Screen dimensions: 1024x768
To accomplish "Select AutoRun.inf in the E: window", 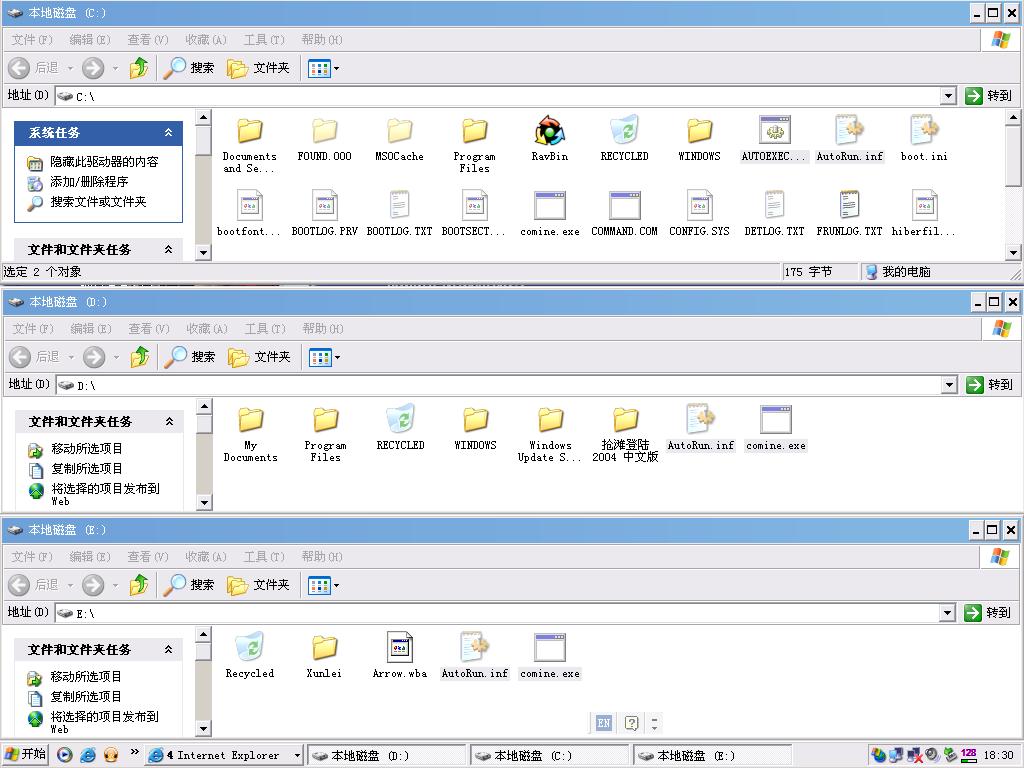I will pyautogui.click(x=475, y=648).
